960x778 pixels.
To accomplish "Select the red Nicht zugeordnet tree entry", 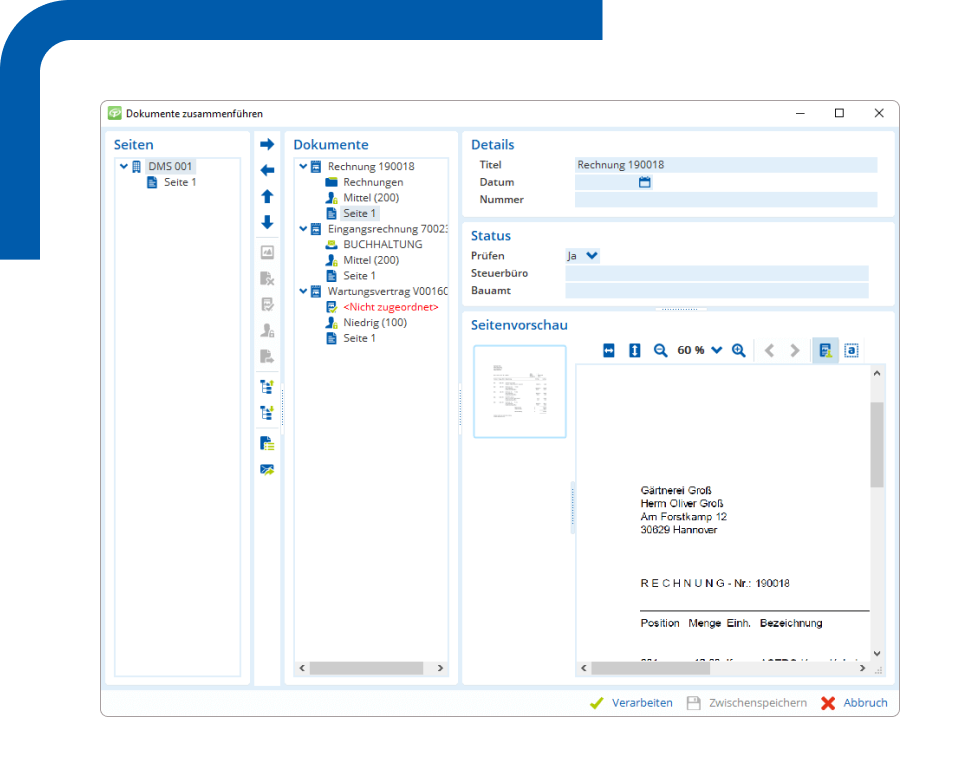I will 390,307.
